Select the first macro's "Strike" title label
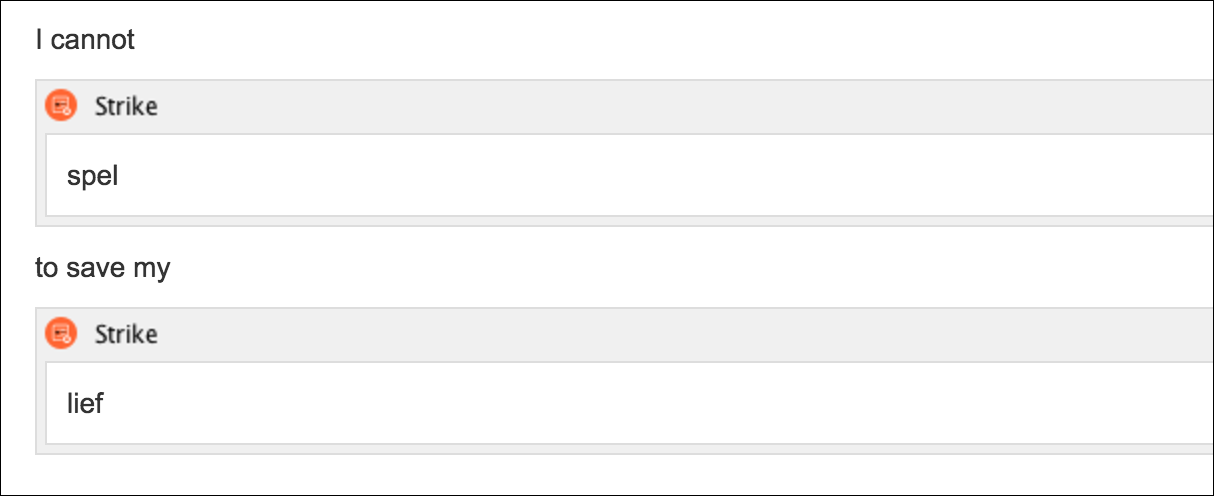Image resolution: width=1214 pixels, height=496 pixels. tap(126, 106)
